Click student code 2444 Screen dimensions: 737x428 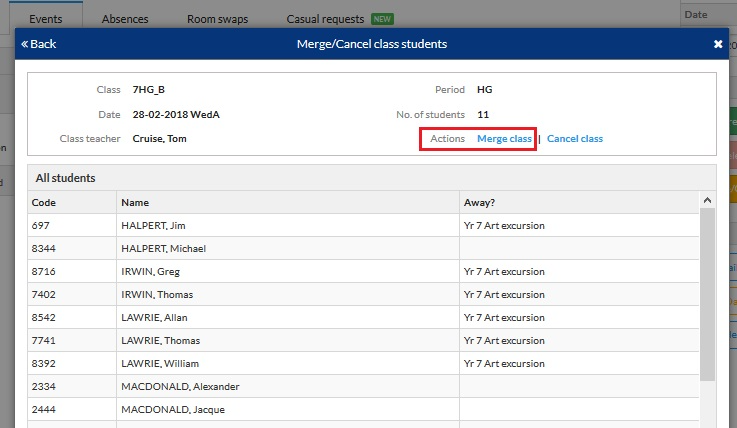(44, 410)
